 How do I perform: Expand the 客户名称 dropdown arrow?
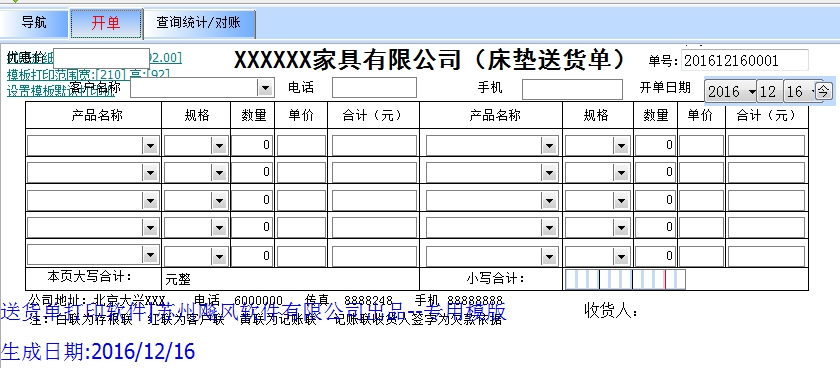coord(265,88)
